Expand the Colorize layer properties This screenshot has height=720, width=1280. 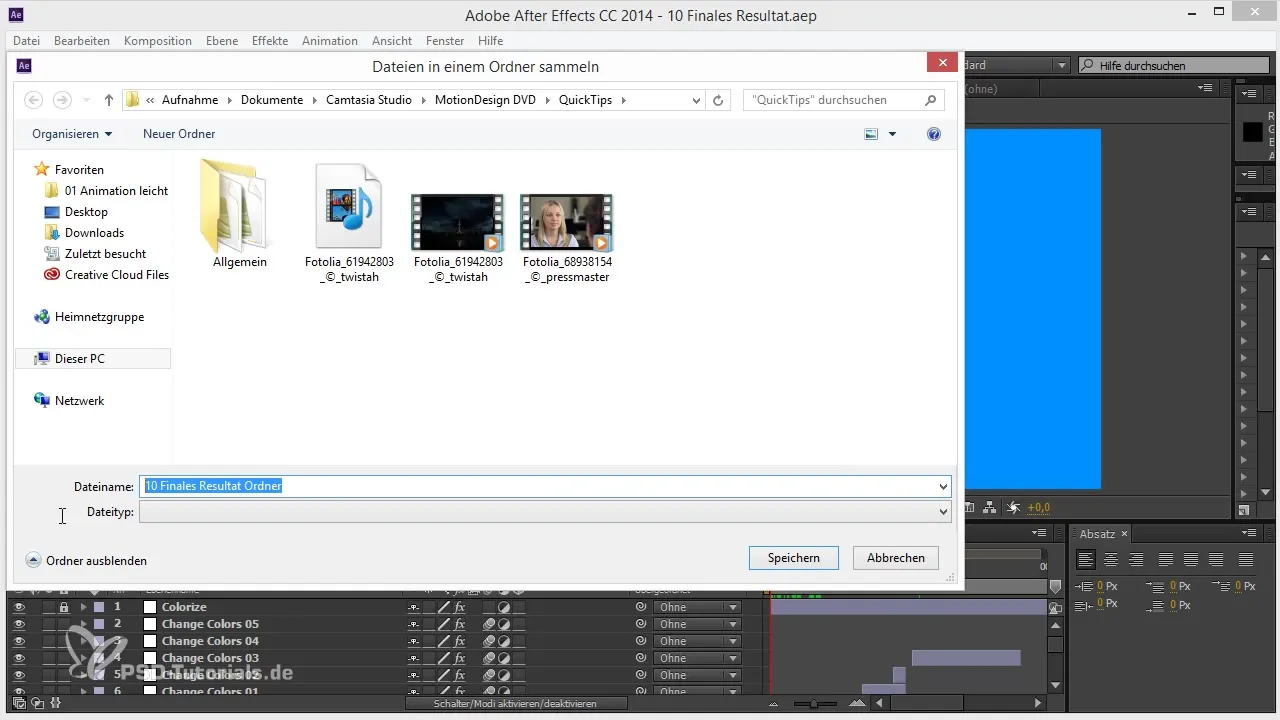(84, 607)
